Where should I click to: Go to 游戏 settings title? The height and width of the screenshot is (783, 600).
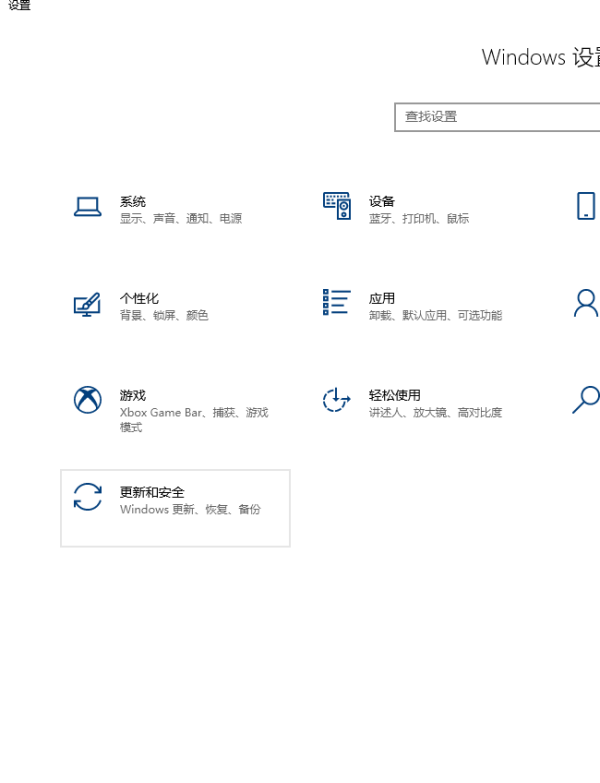click(x=133, y=396)
